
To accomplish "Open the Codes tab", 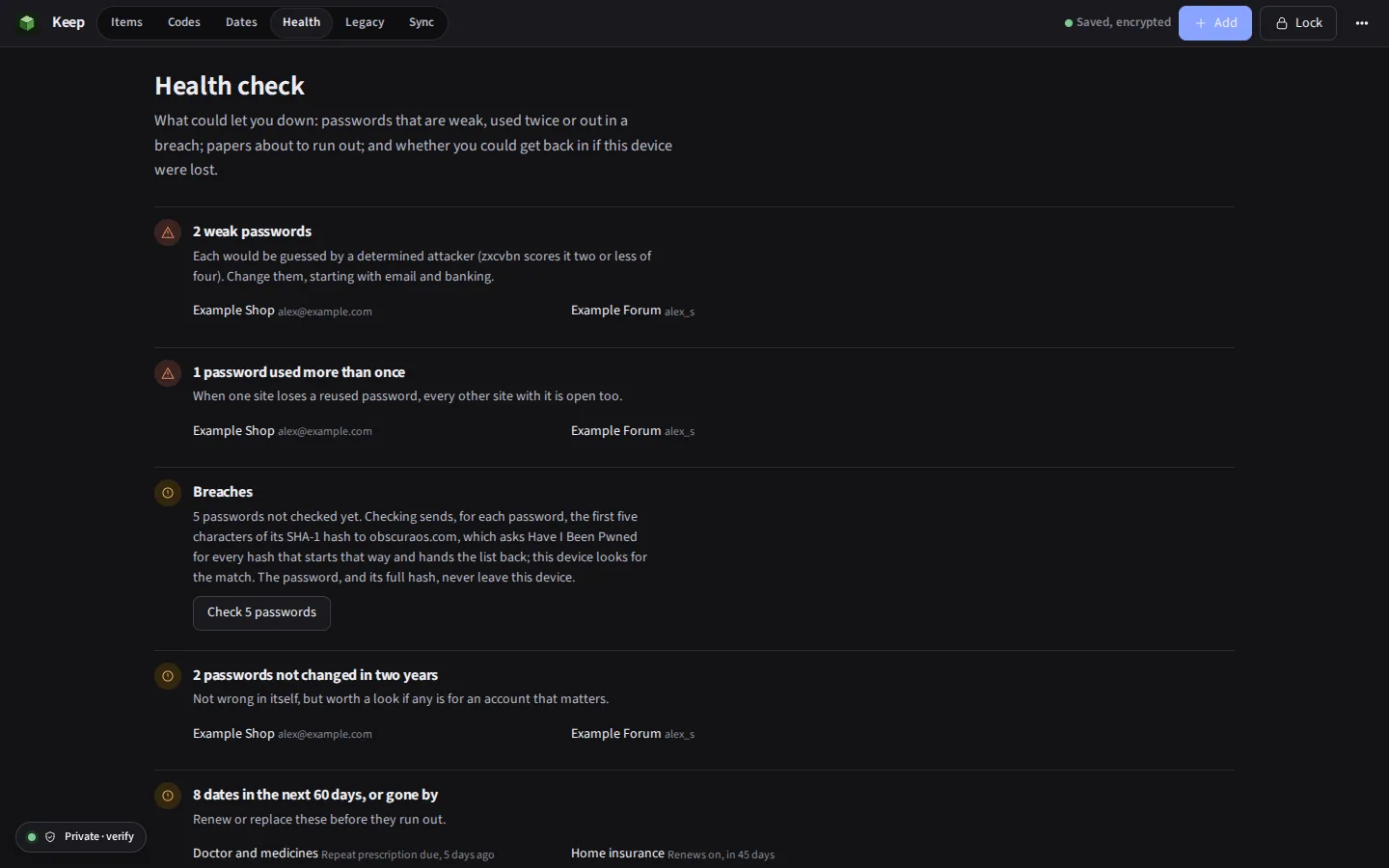I will [x=184, y=22].
